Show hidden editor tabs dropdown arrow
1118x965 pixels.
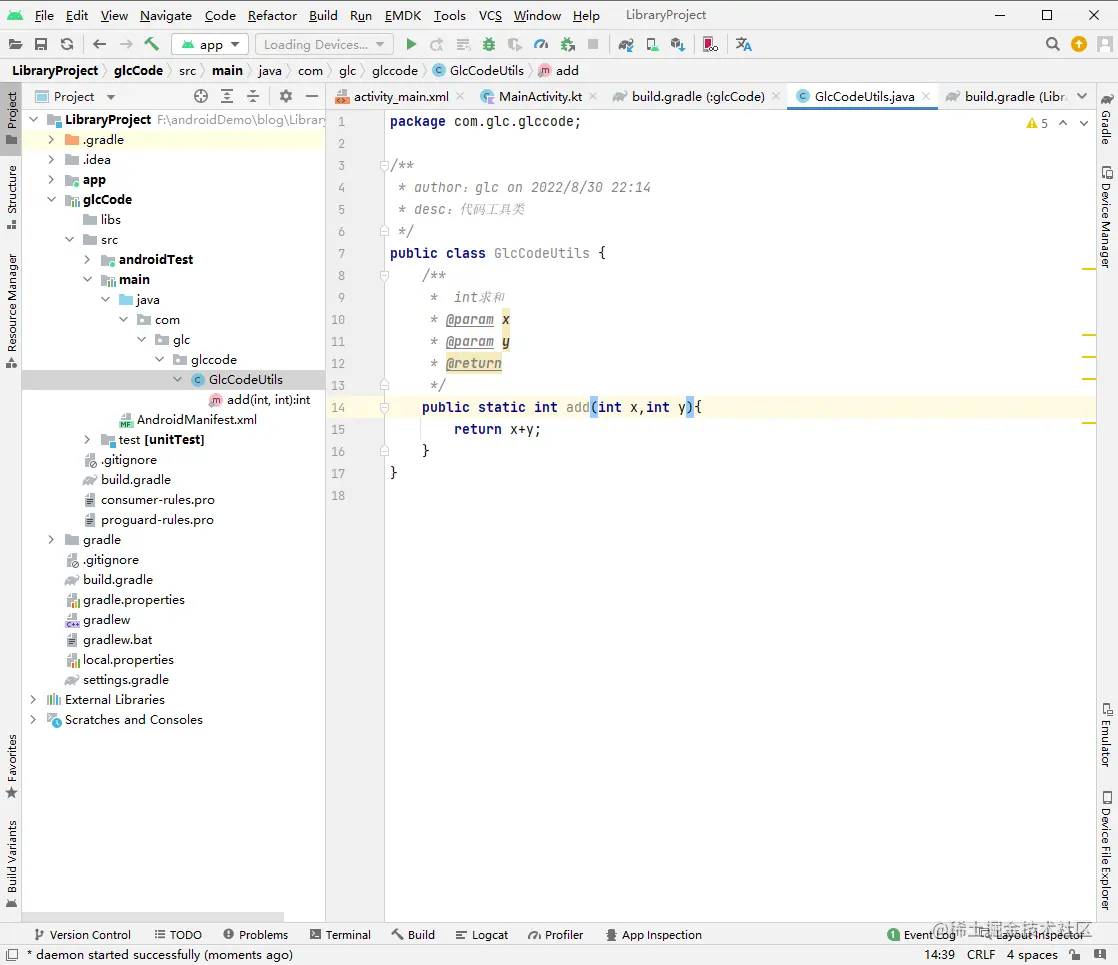coord(1082,96)
